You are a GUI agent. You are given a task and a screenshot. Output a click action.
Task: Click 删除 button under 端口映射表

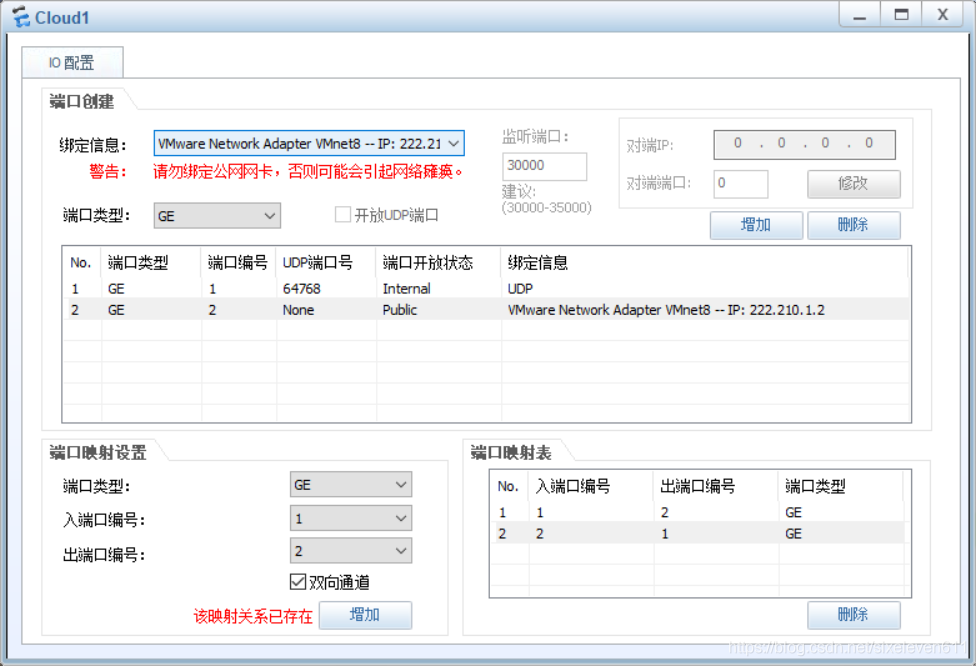point(853,615)
